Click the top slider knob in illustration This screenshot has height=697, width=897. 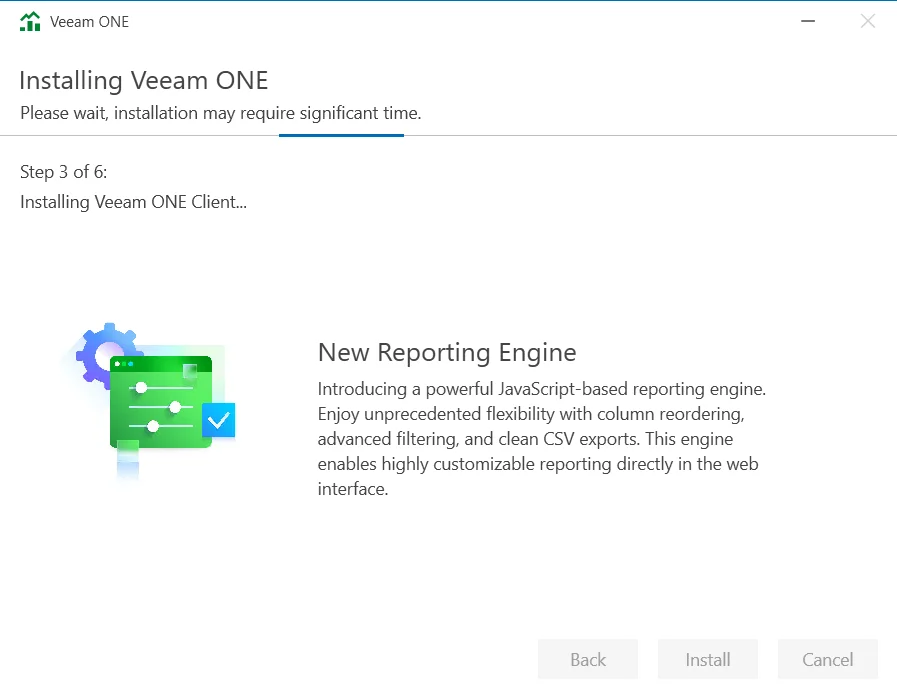pos(141,387)
